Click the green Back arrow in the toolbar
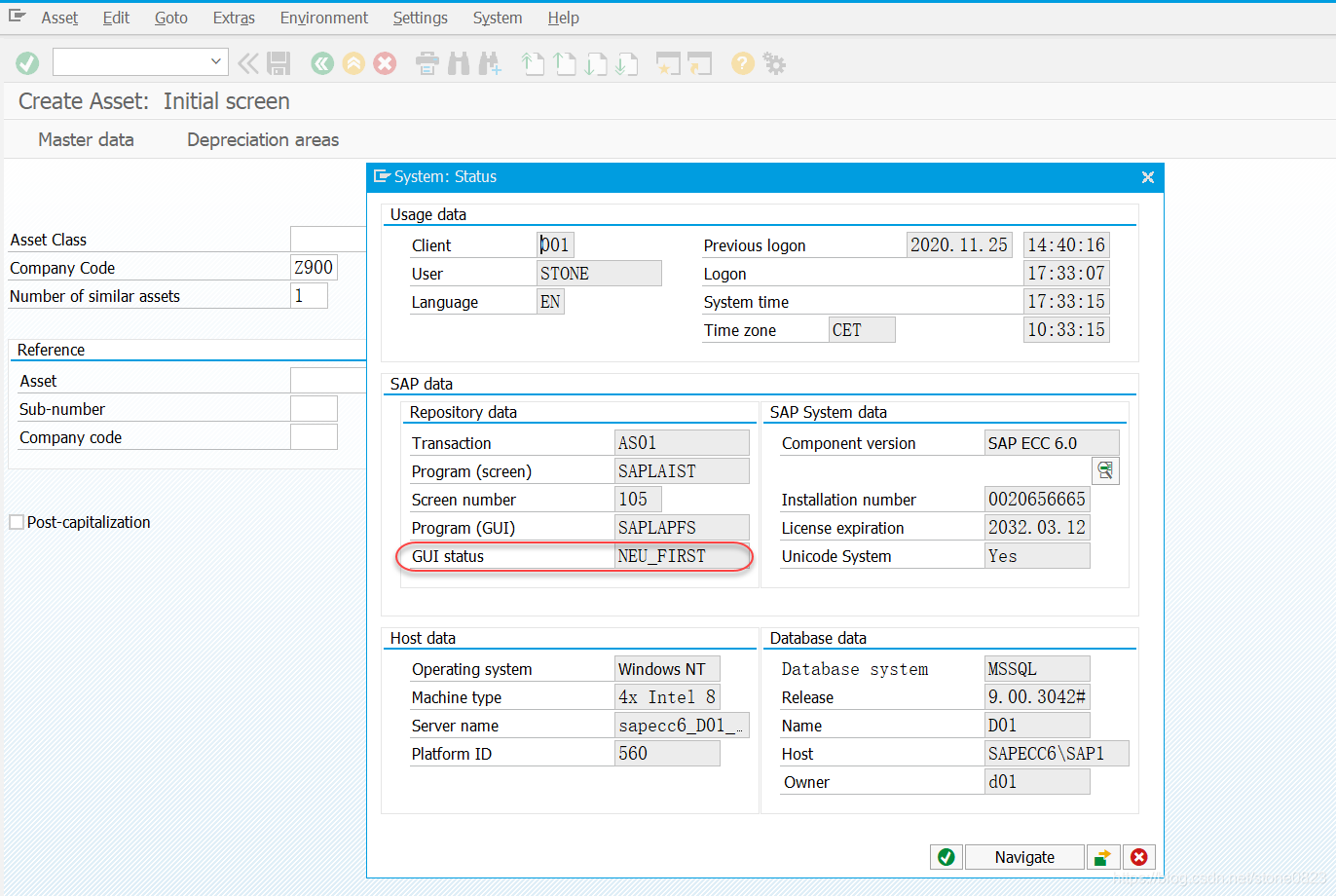 click(x=321, y=62)
